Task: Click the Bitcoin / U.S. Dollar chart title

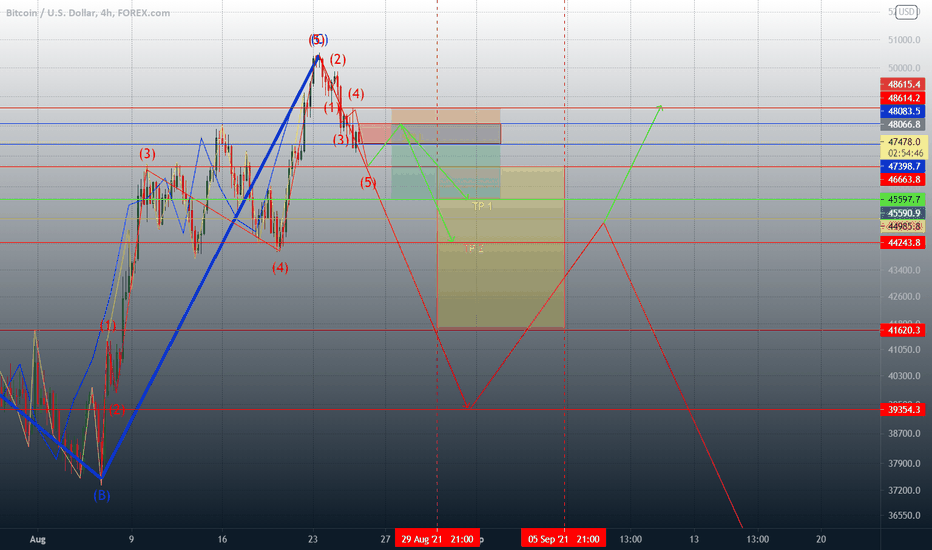Action: click(x=88, y=12)
